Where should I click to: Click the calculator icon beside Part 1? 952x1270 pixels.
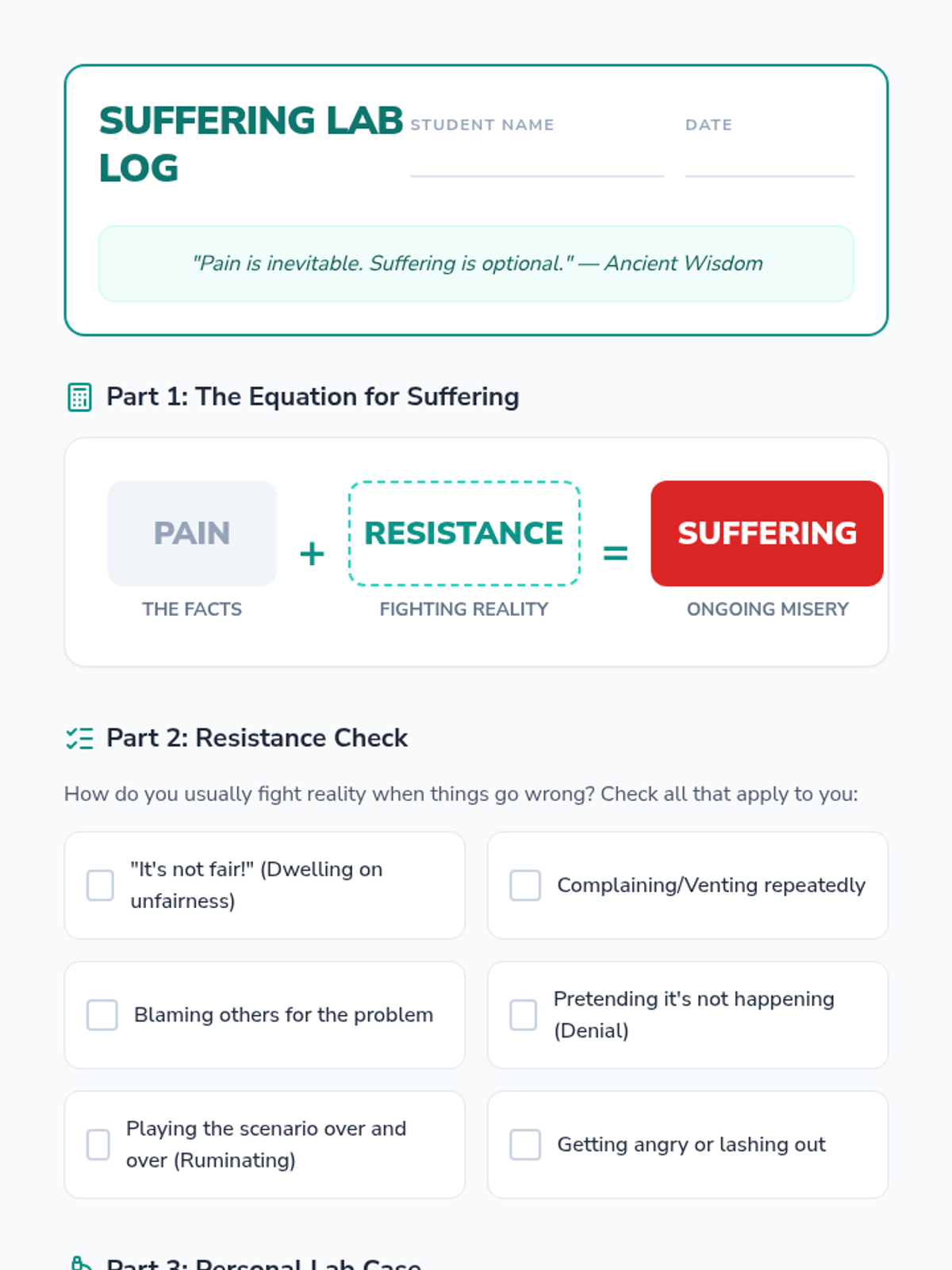(79, 397)
